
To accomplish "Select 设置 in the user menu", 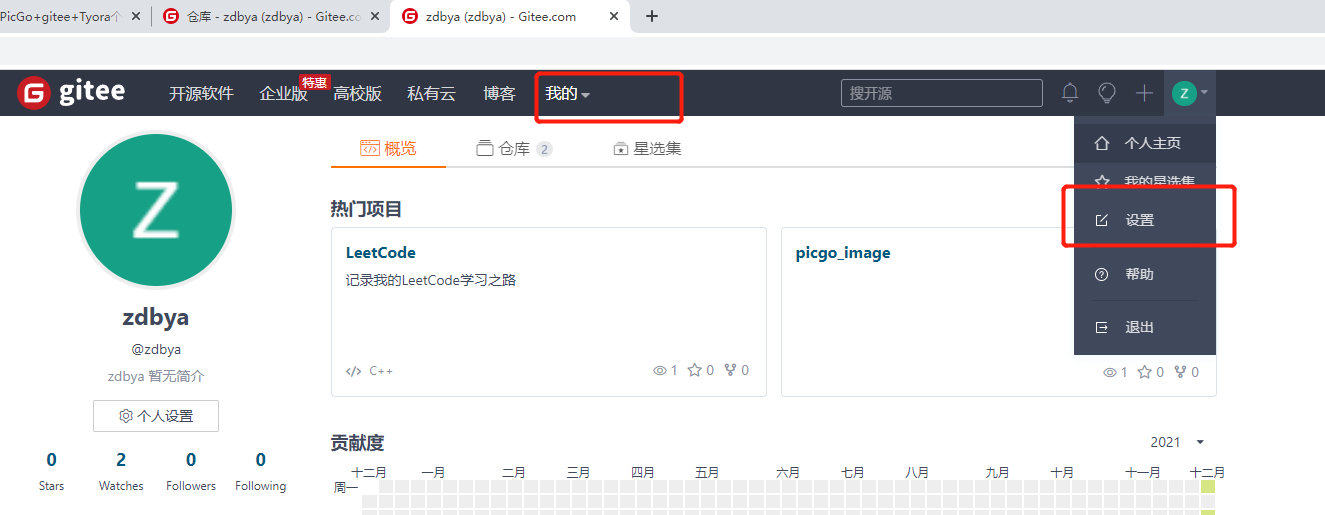I will click(x=1145, y=220).
